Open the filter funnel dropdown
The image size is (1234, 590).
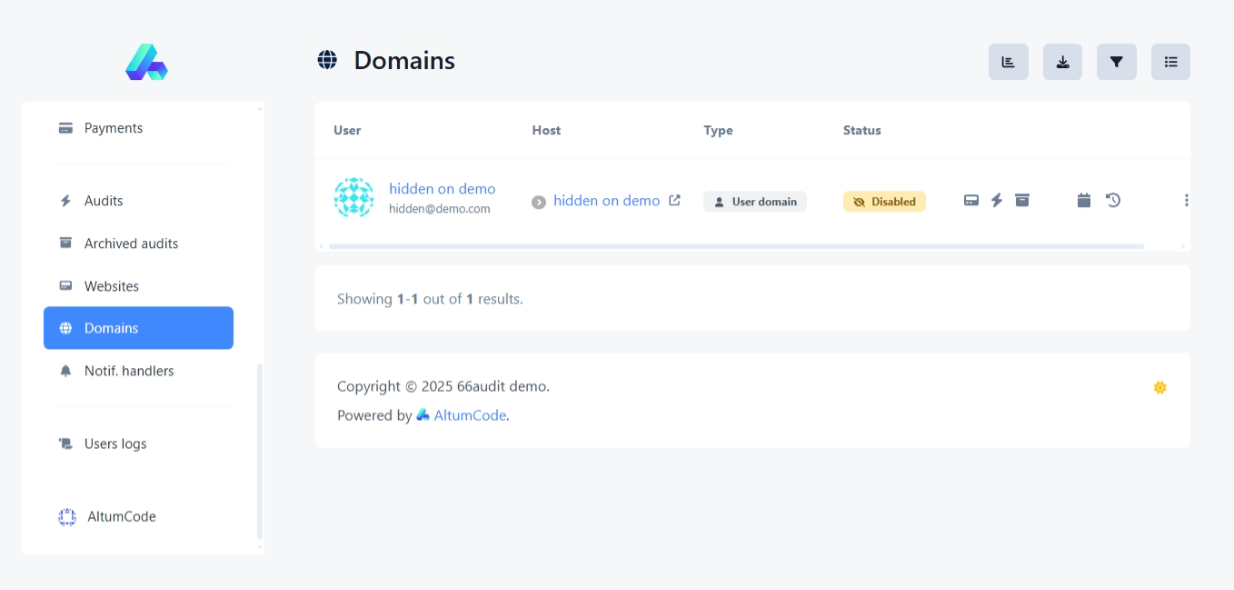click(x=1116, y=62)
